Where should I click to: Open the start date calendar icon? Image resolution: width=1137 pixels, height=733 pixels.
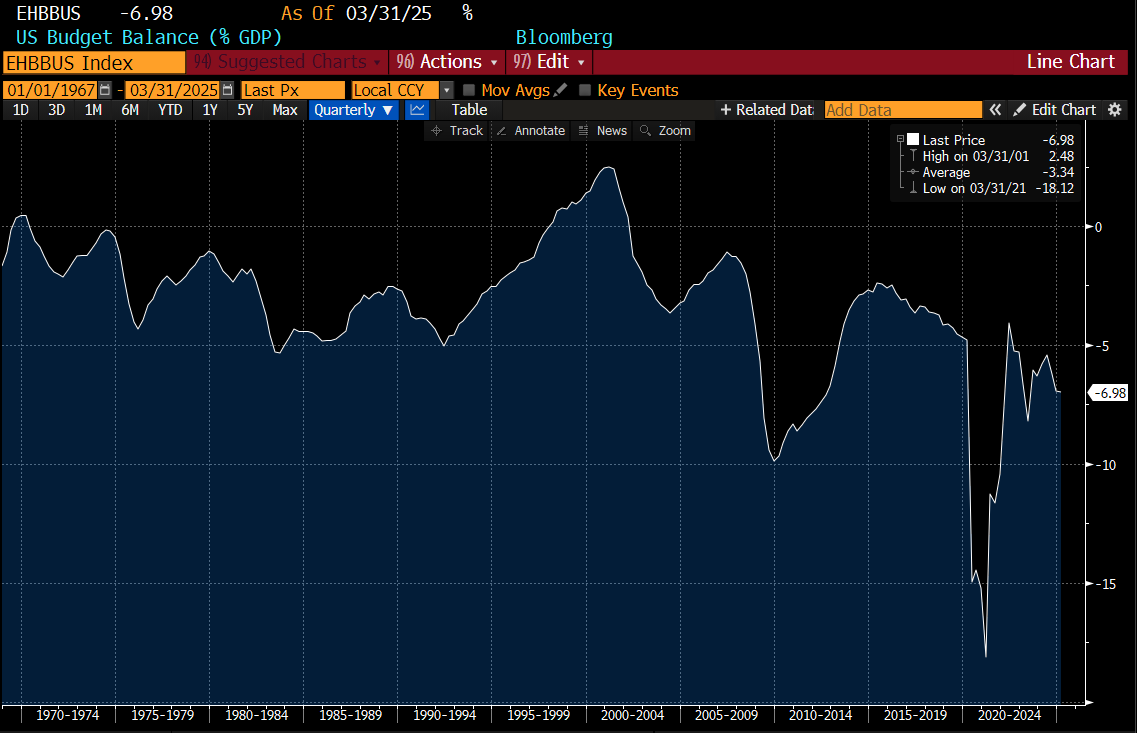pos(105,90)
